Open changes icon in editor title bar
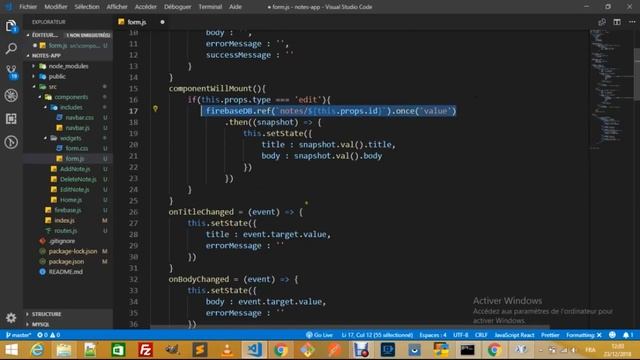 click(x=602, y=22)
